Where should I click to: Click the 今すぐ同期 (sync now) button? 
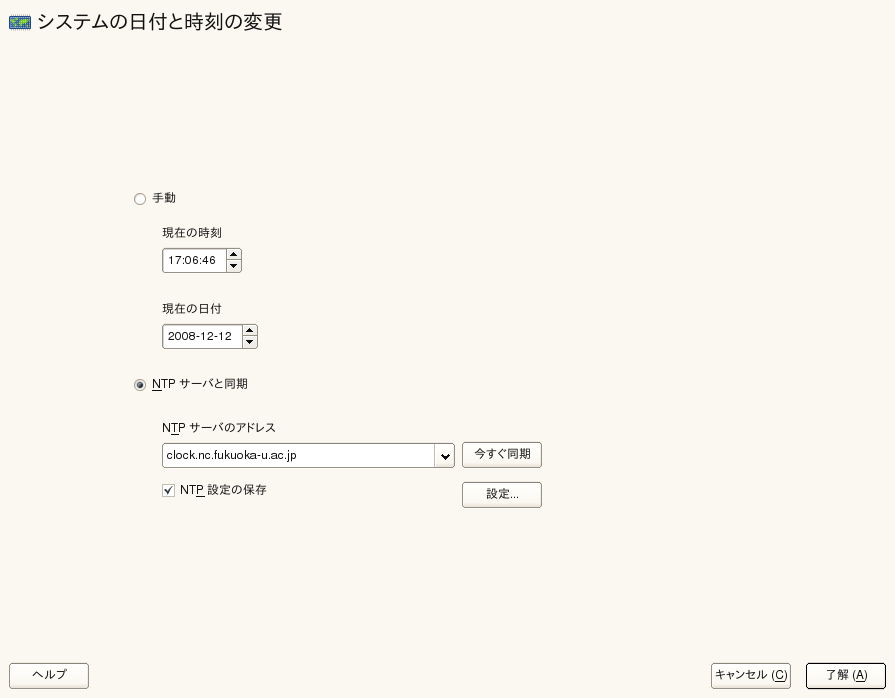click(502, 455)
